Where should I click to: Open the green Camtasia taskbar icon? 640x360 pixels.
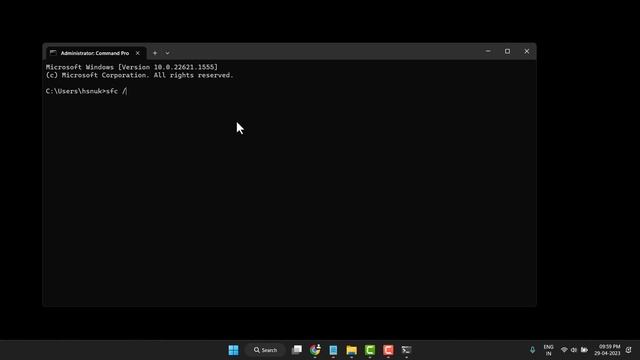pos(370,350)
